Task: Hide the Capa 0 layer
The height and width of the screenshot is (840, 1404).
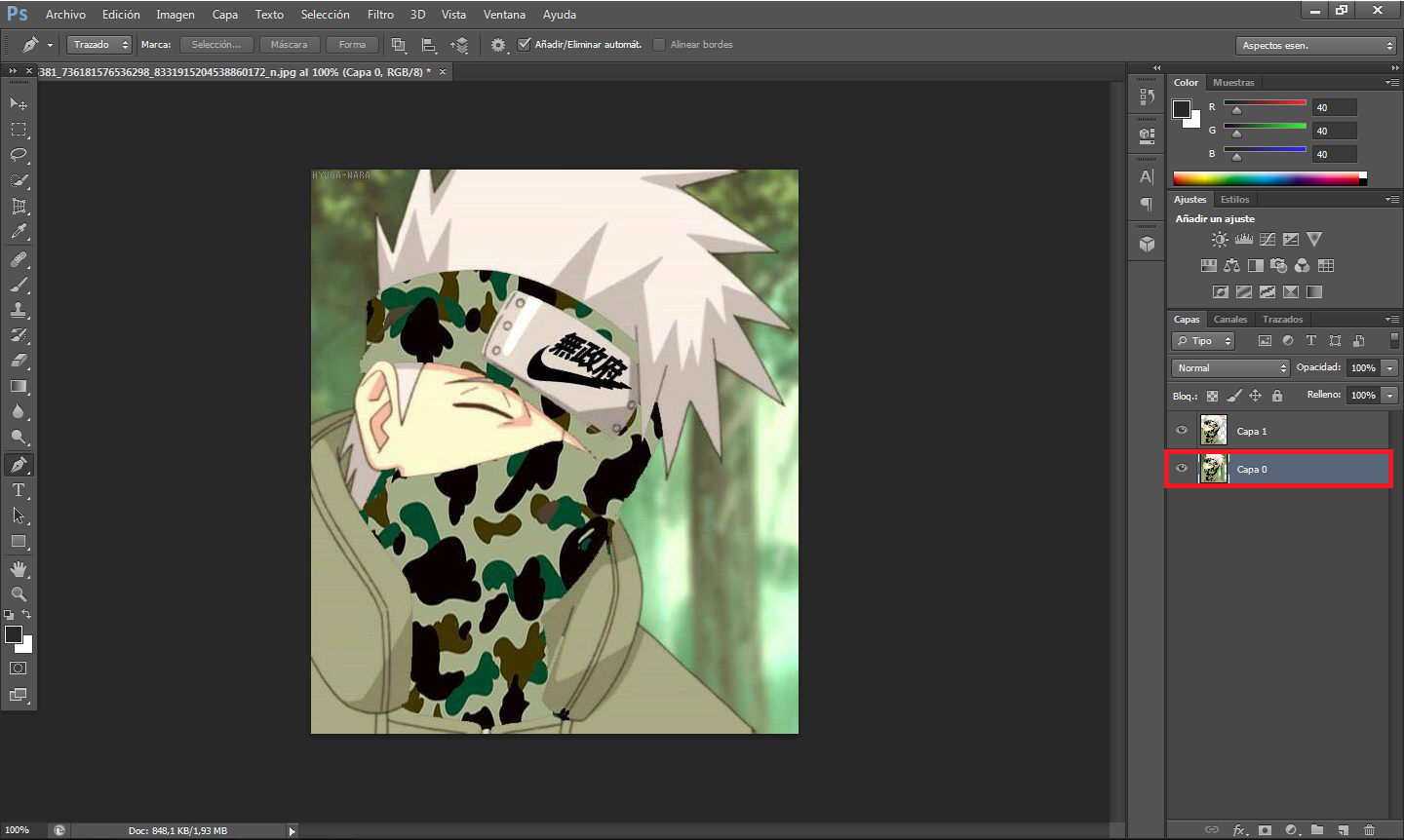Action: pyautogui.click(x=1182, y=469)
